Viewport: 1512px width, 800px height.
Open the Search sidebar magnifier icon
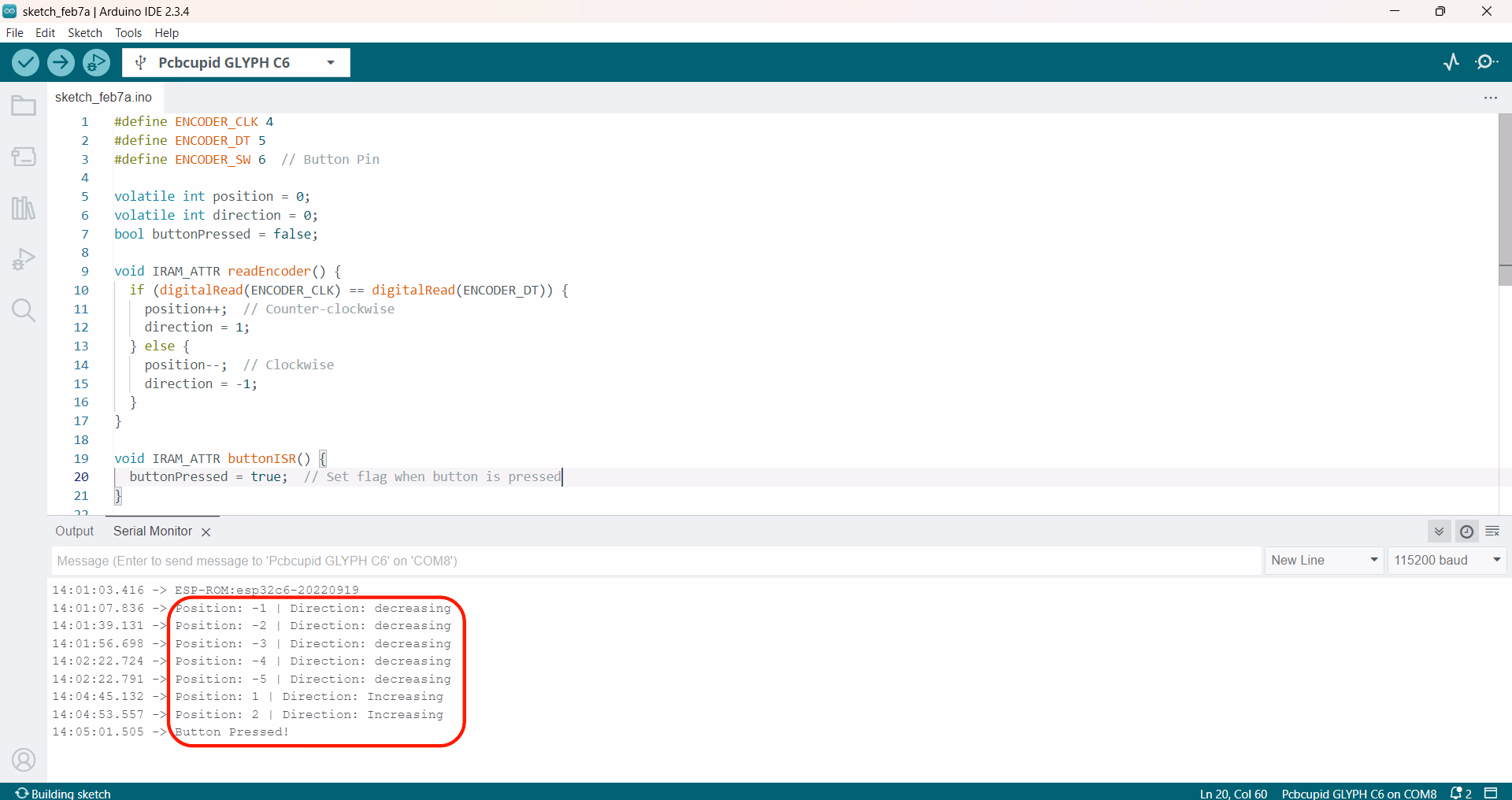tap(24, 310)
